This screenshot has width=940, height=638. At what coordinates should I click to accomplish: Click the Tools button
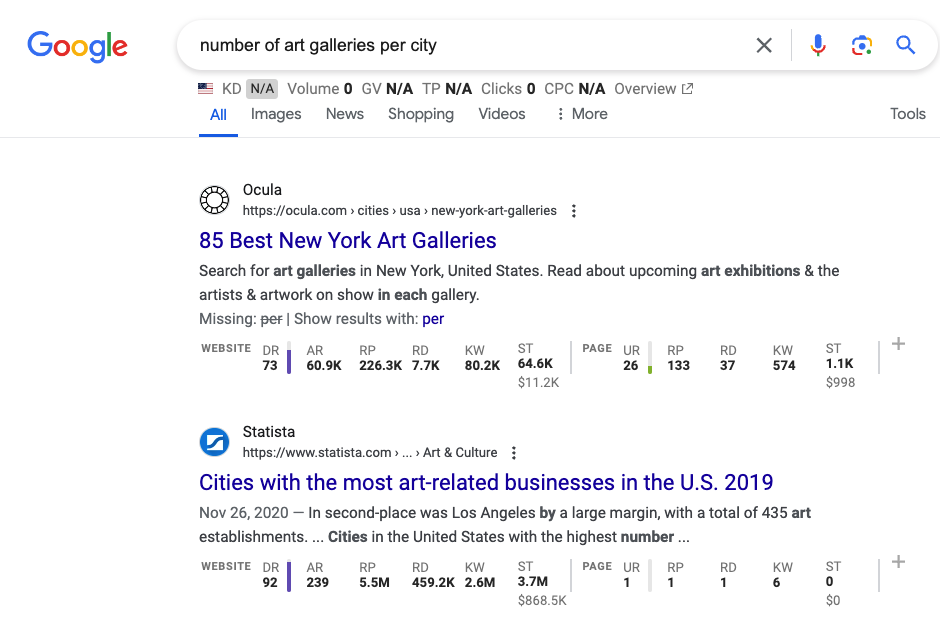907,114
